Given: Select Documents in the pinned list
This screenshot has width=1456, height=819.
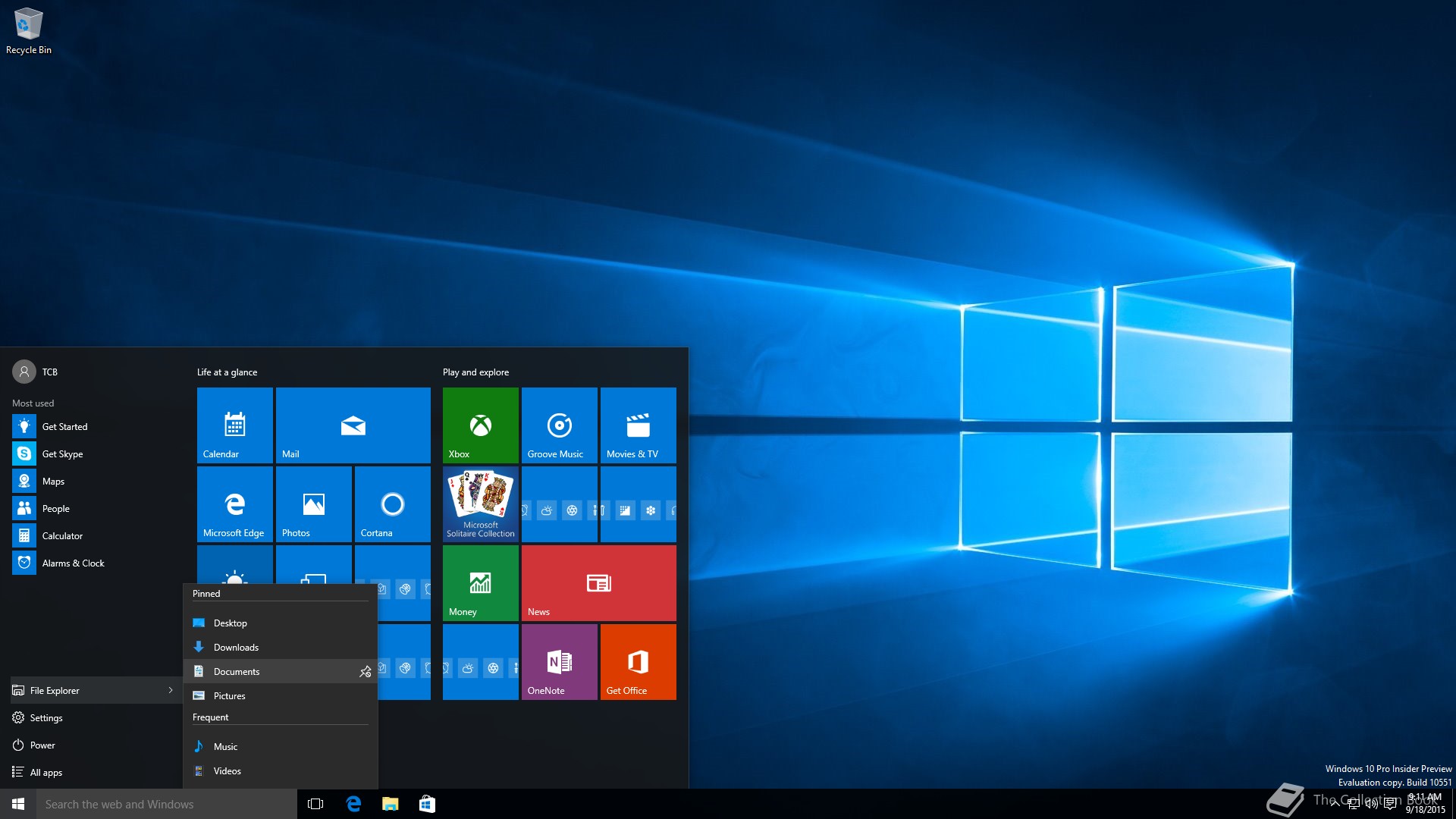Looking at the screenshot, I should click(280, 671).
